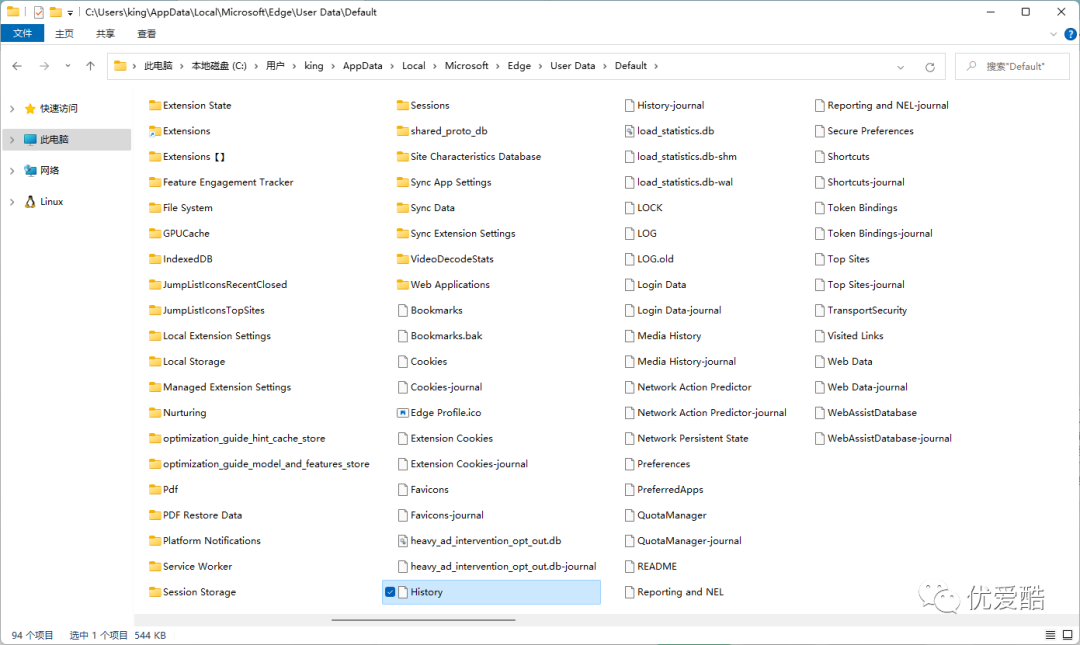Image resolution: width=1080 pixels, height=645 pixels.
Task: Click the Extensions shortcut folder icon
Action: point(155,131)
